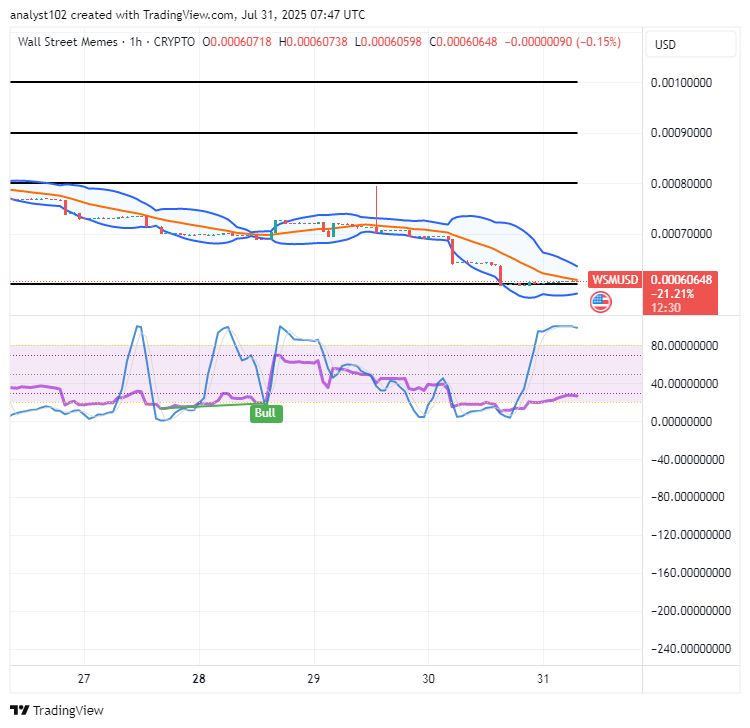This screenshot has width=750, height=728.
Task: Click the 0.00000000 oscillator axis label
Action: pos(681,422)
